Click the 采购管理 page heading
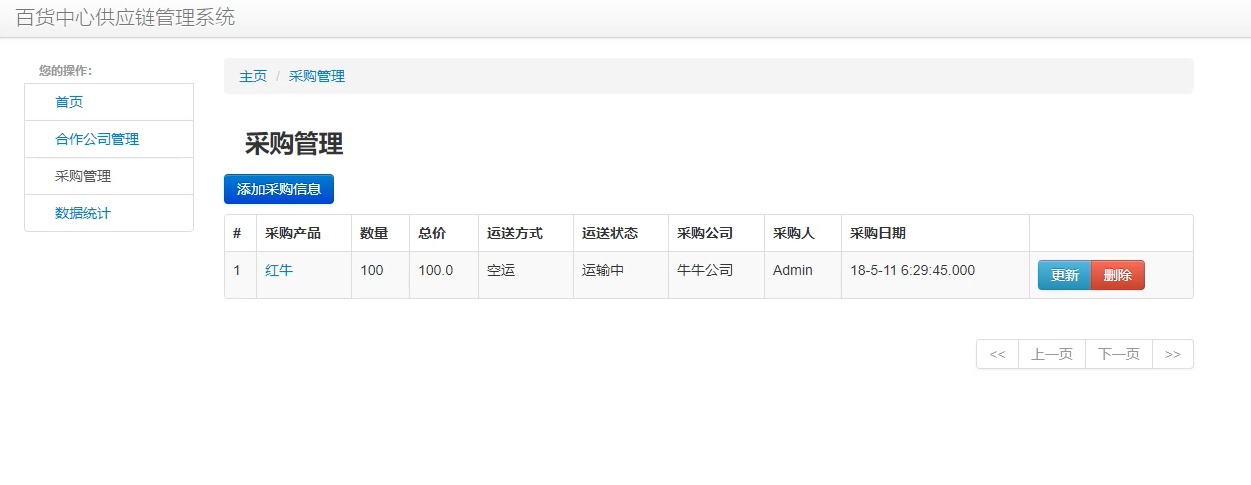The height and width of the screenshot is (485, 1251). point(294,144)
